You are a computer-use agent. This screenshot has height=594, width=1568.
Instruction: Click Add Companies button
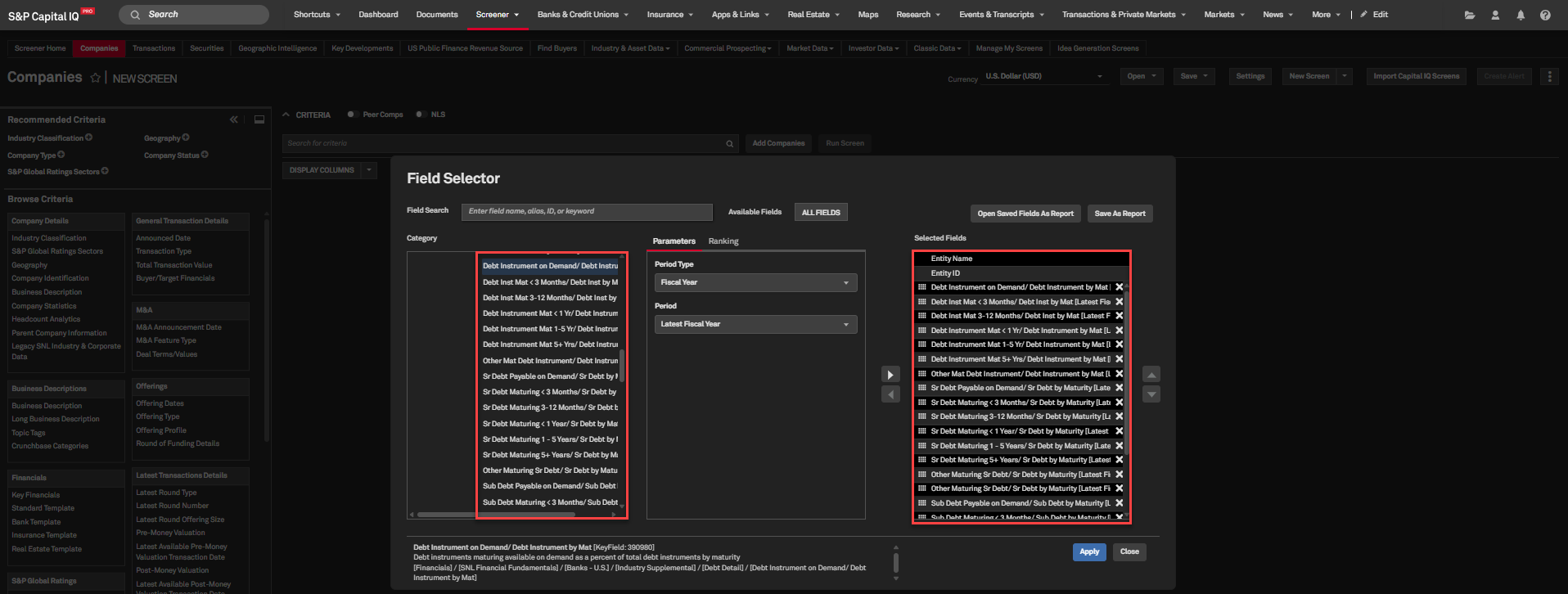pos(778,143)
